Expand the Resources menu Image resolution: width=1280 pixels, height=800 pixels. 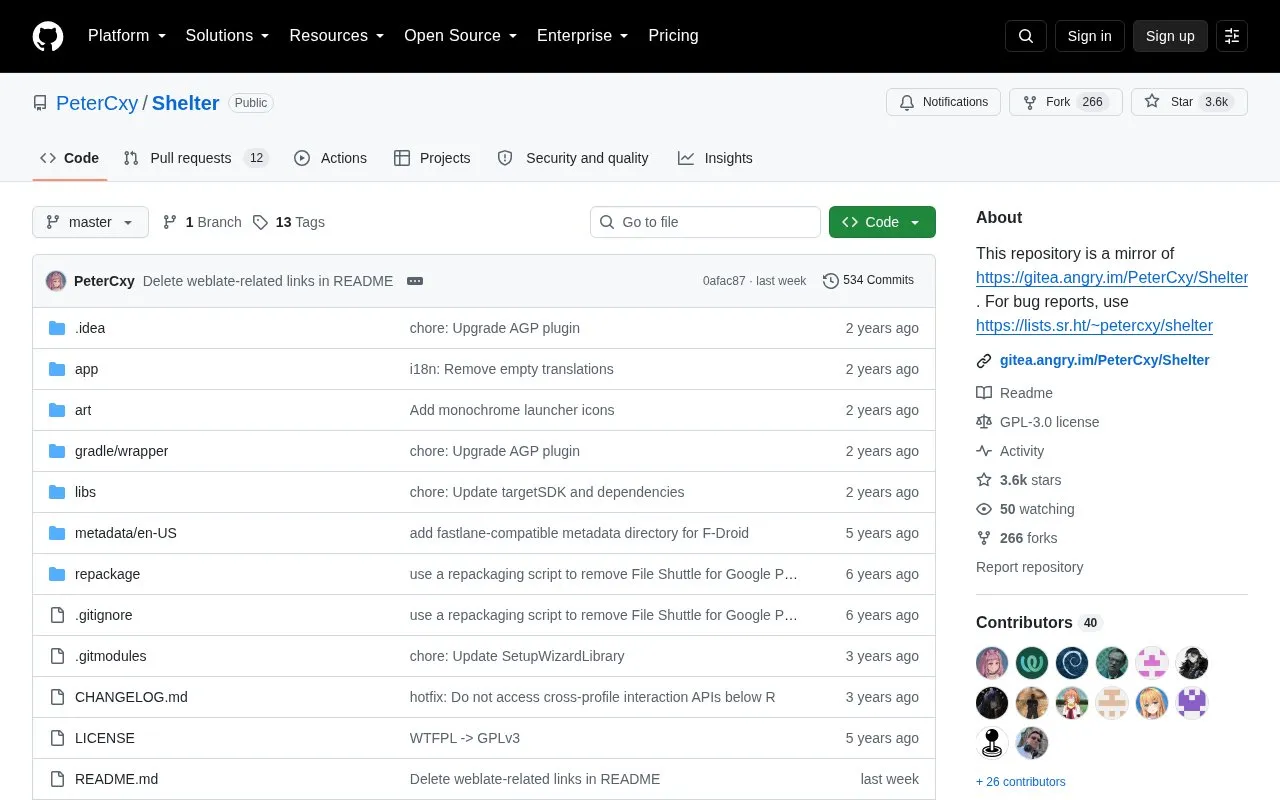click(x=337, y=36)
